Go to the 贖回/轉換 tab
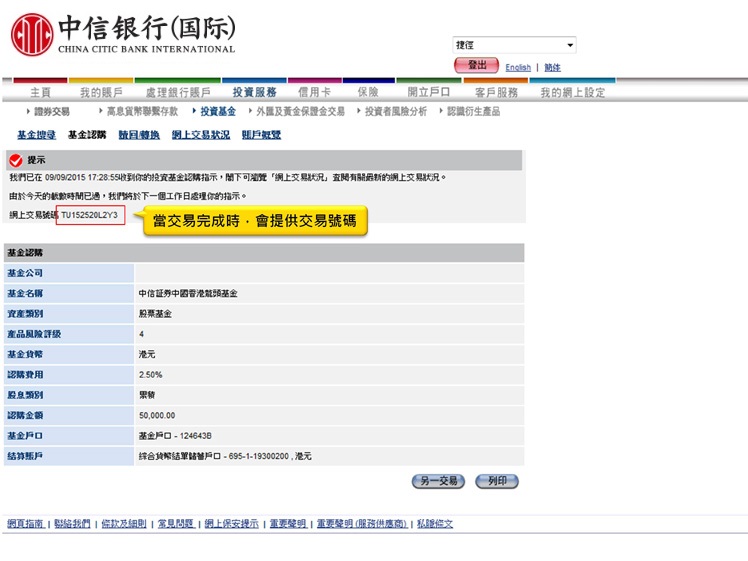 point(139,135)
